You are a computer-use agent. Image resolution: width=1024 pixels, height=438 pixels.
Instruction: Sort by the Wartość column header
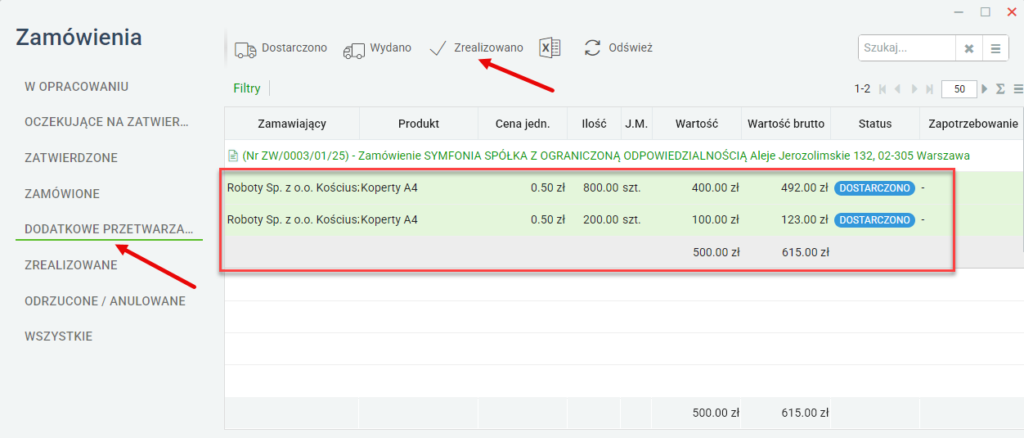click(x=696, y=123)
